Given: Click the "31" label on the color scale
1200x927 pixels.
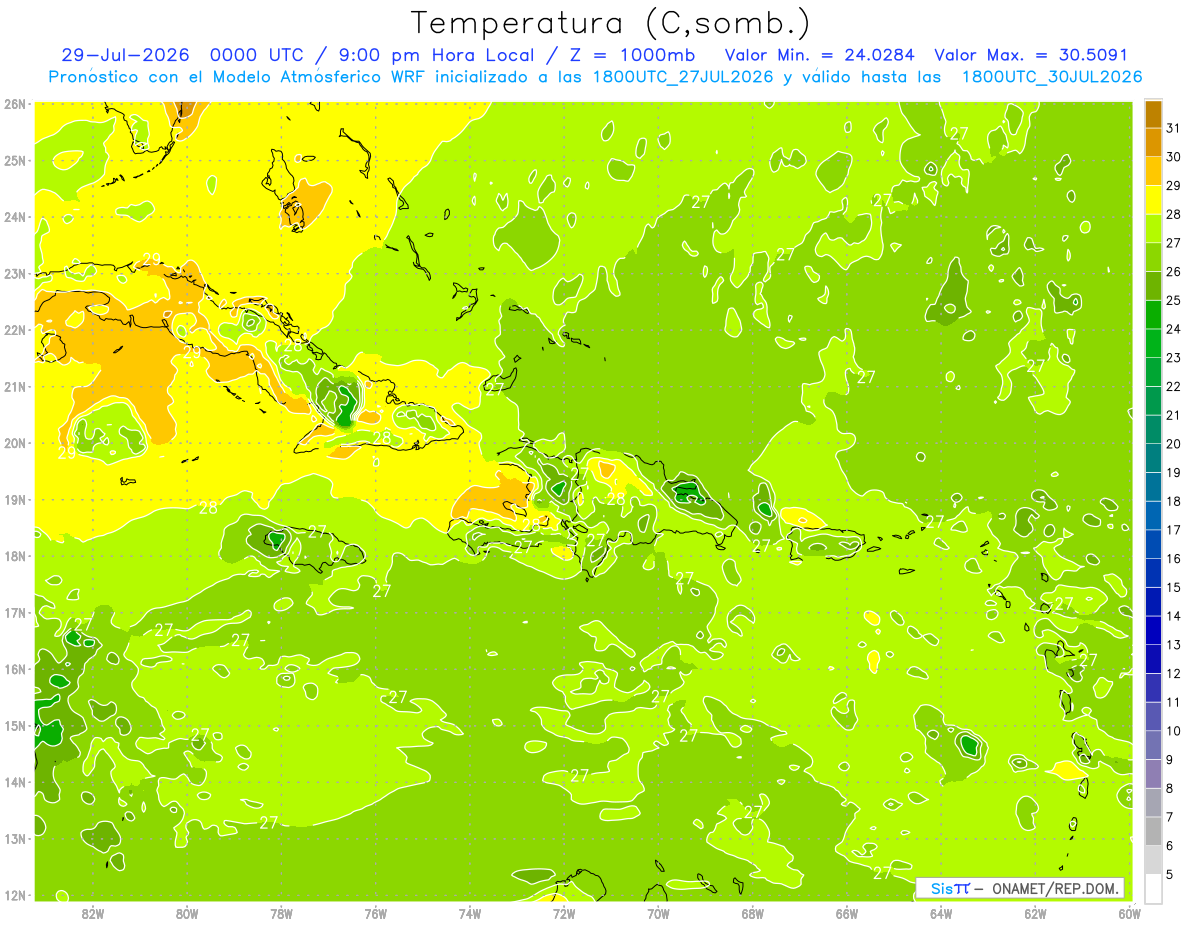Looking at the screenshot, I should [x=1173, y=128].
